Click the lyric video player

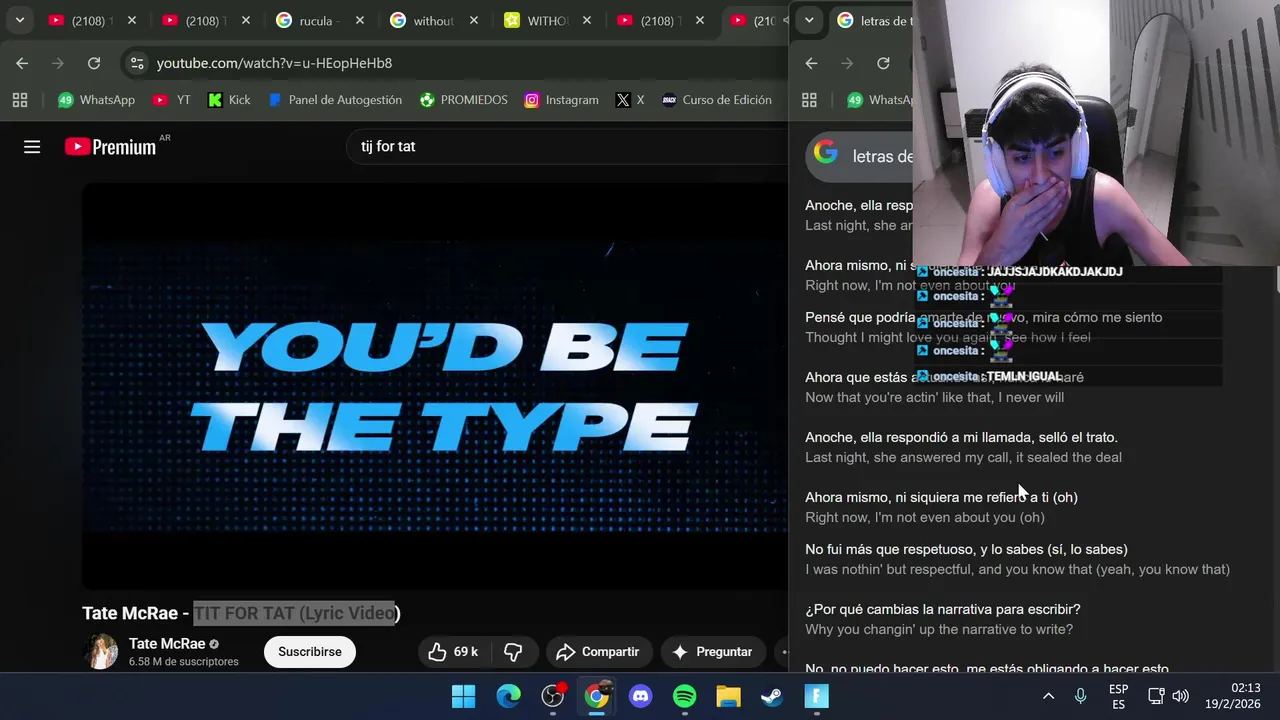pyautogui.click(x=435, y=386)
